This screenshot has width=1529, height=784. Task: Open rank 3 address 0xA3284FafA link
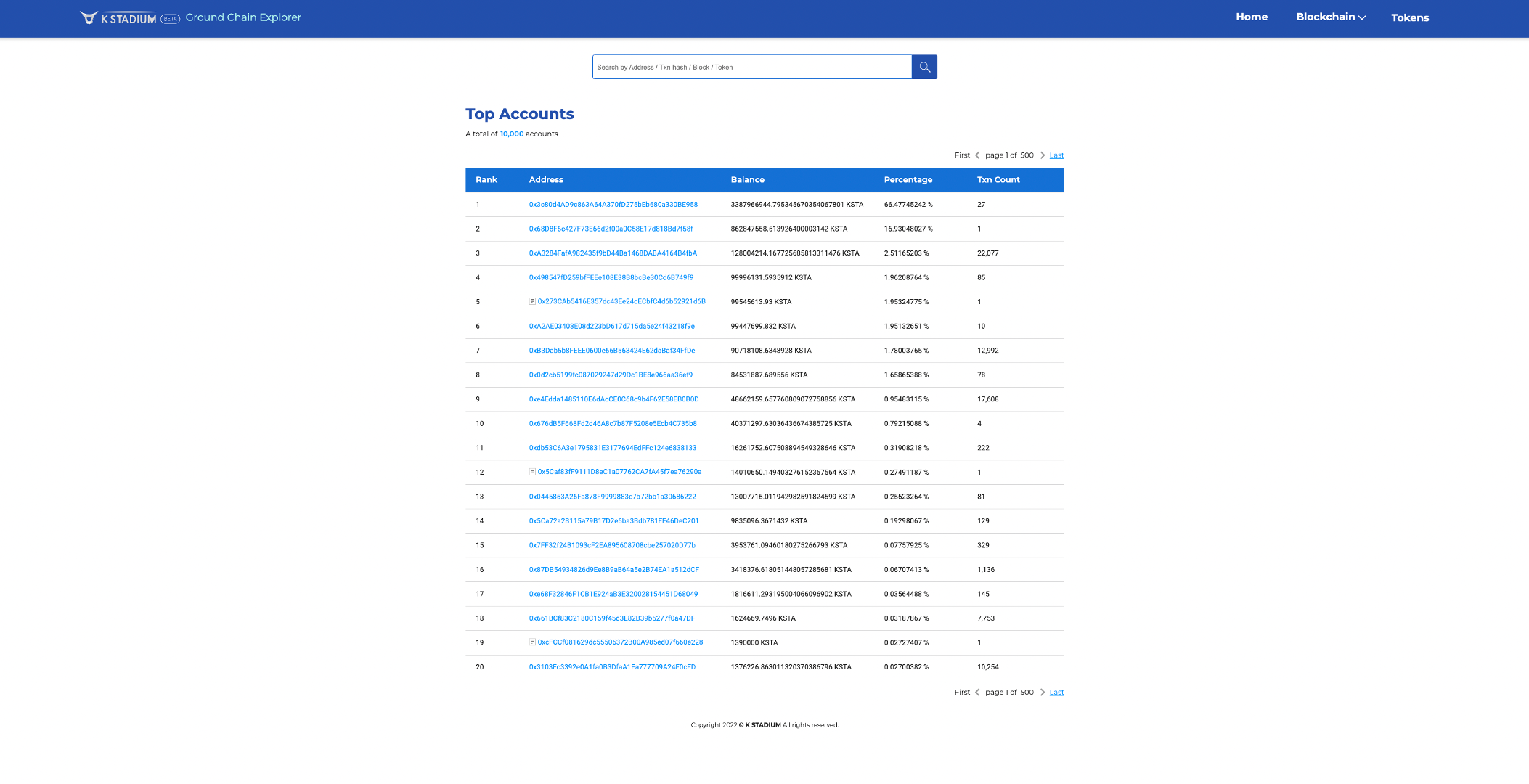point(613,253)
